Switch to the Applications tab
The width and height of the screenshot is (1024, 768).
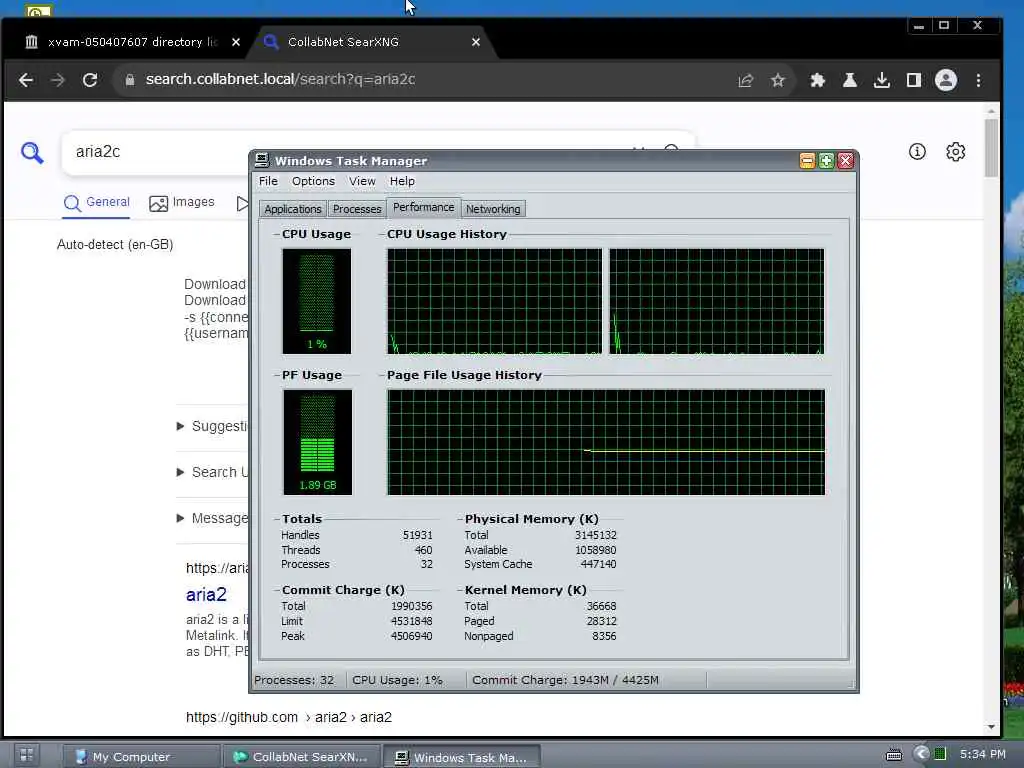click(293, 209)
